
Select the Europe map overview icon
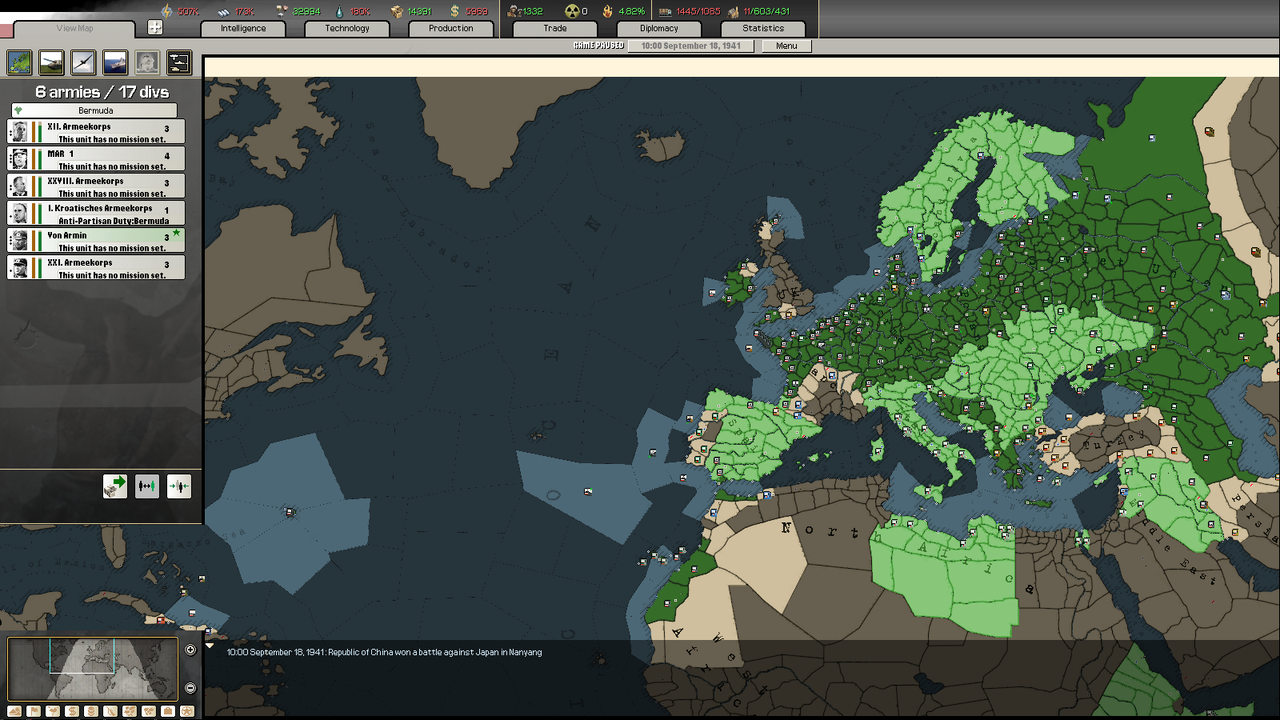[19, 63]
